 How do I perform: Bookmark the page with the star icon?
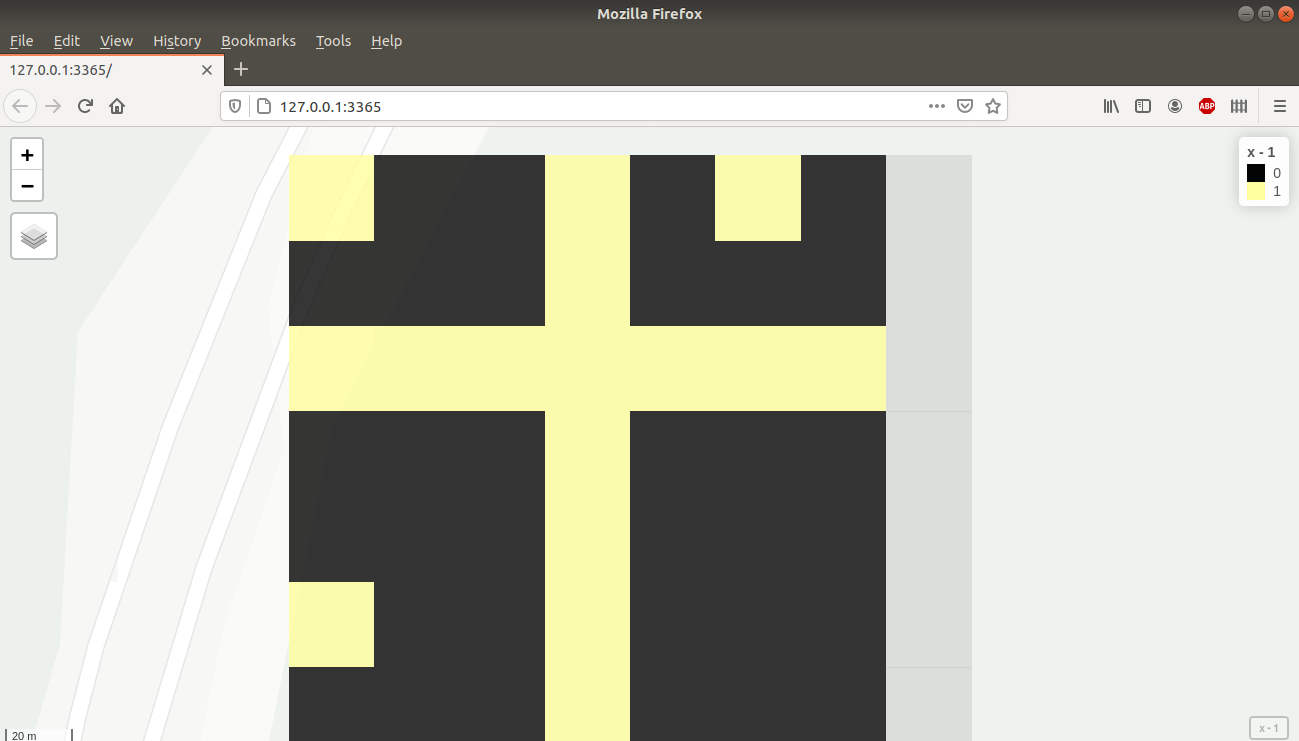[992, 105]
